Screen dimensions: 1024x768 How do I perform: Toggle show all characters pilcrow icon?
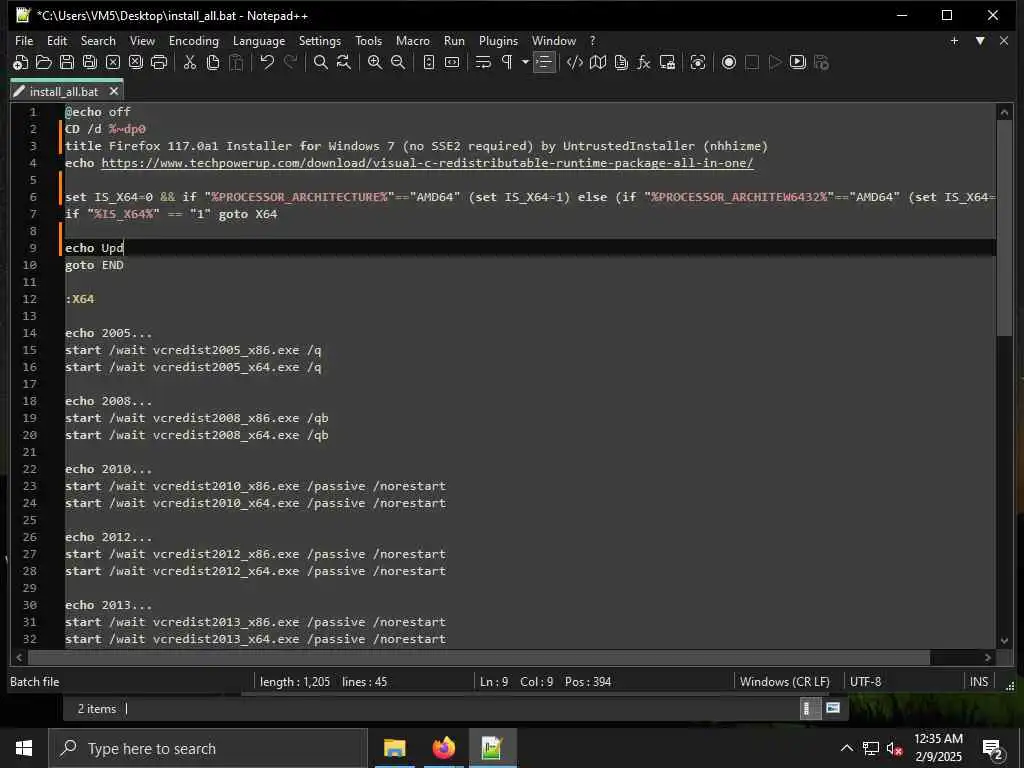coord(507,63)
